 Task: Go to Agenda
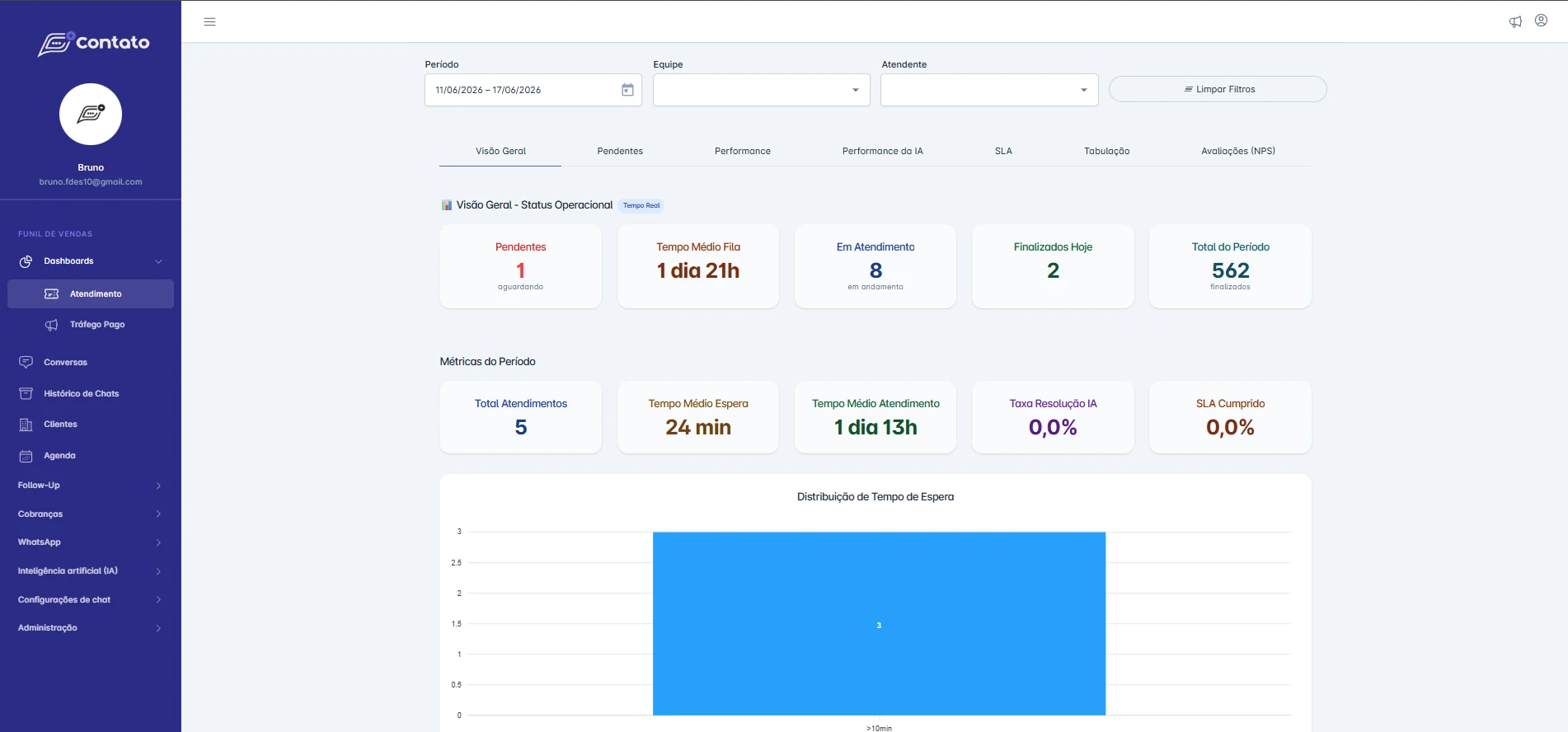[91, 456]
